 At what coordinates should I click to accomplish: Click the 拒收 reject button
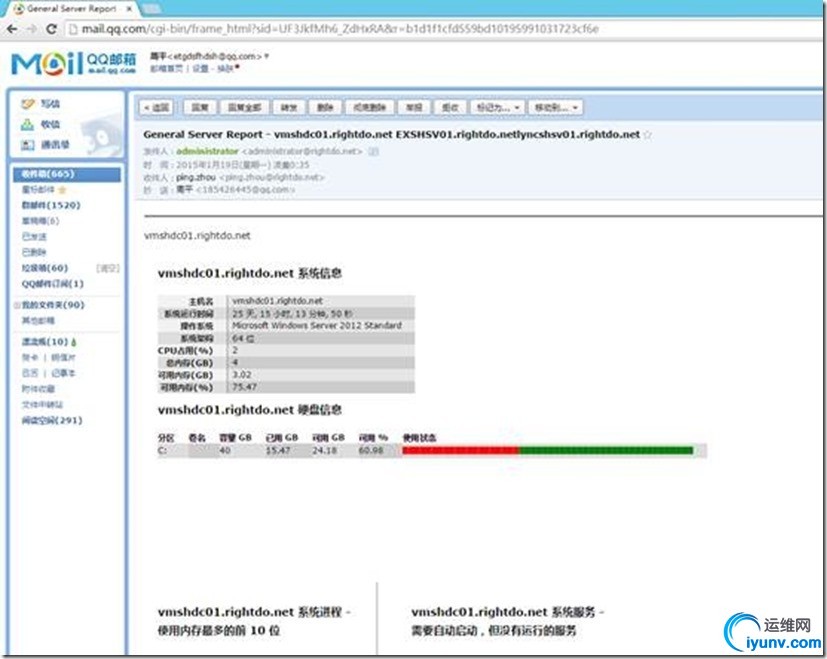point(450,108)
